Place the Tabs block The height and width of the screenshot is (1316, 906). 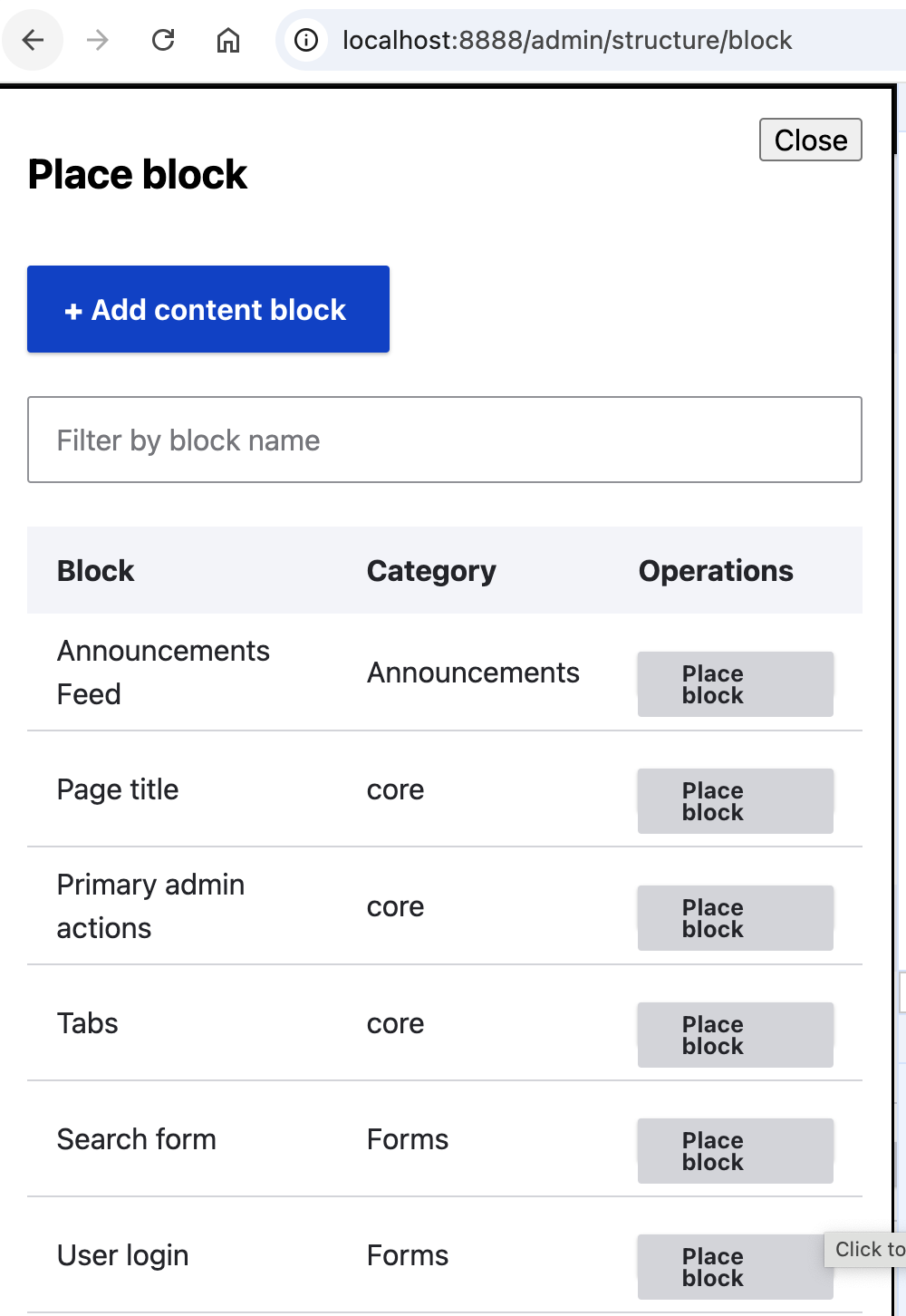point(735,1035)
